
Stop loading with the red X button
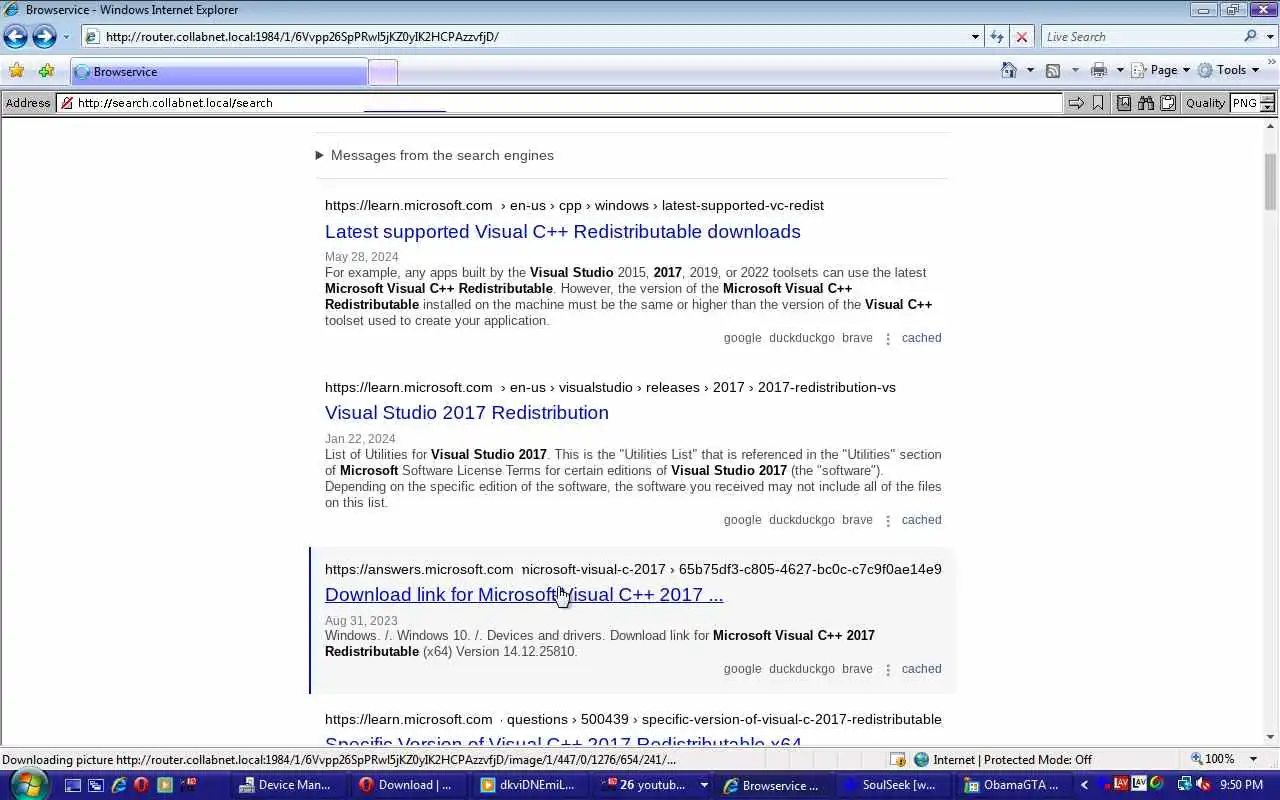point(1021,37)
